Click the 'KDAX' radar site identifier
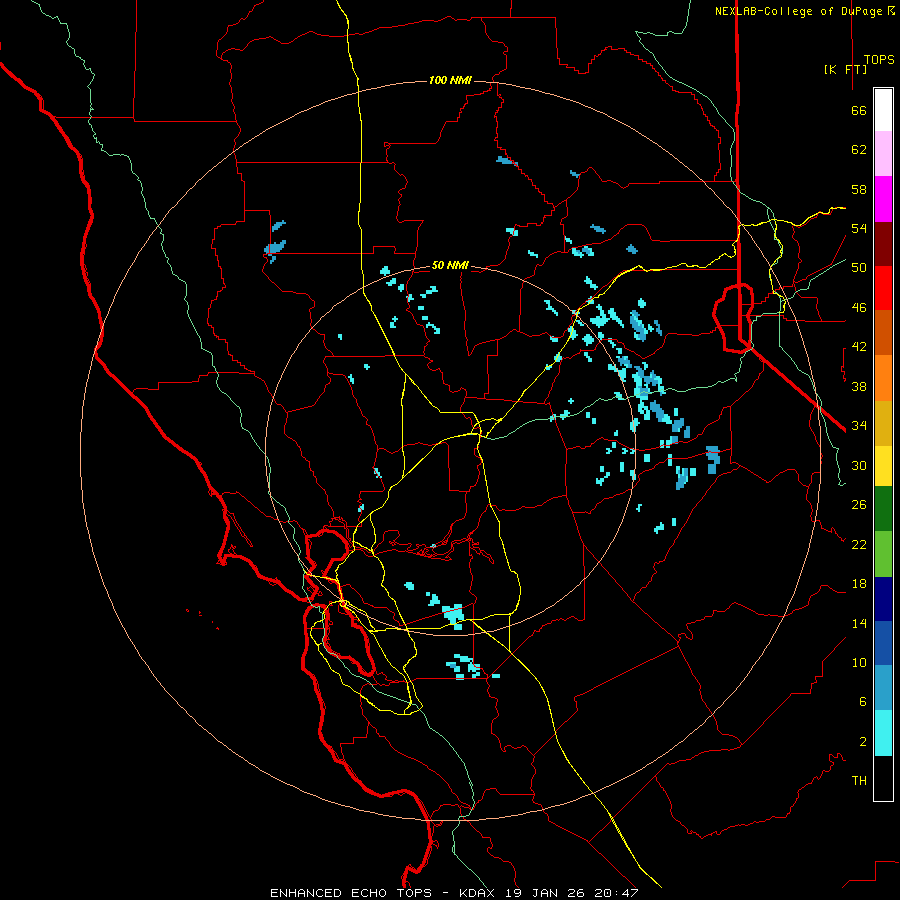This screenshot has width=900, height=900. point(479,893)
